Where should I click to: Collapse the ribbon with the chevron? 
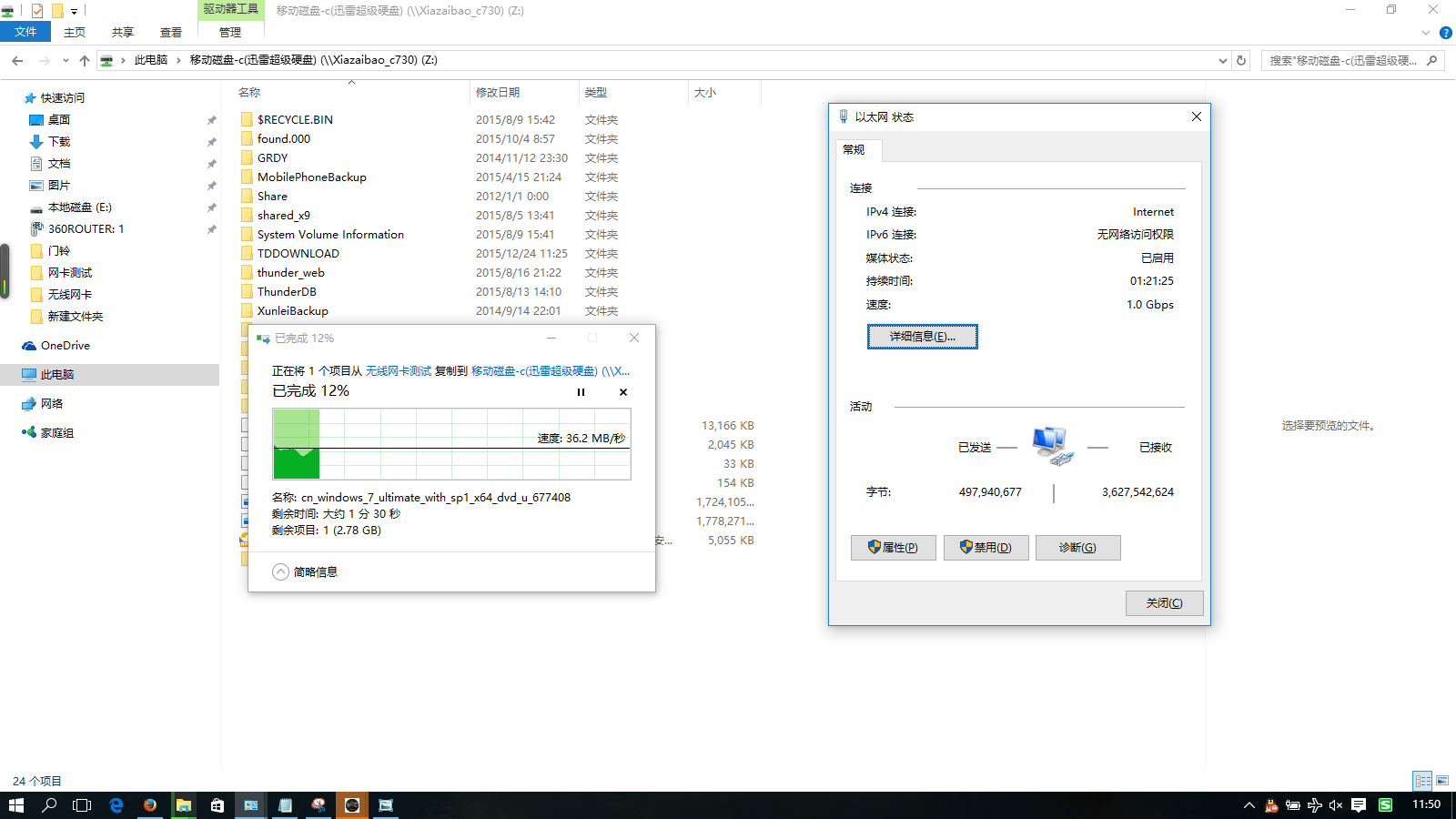(1426, 33)
